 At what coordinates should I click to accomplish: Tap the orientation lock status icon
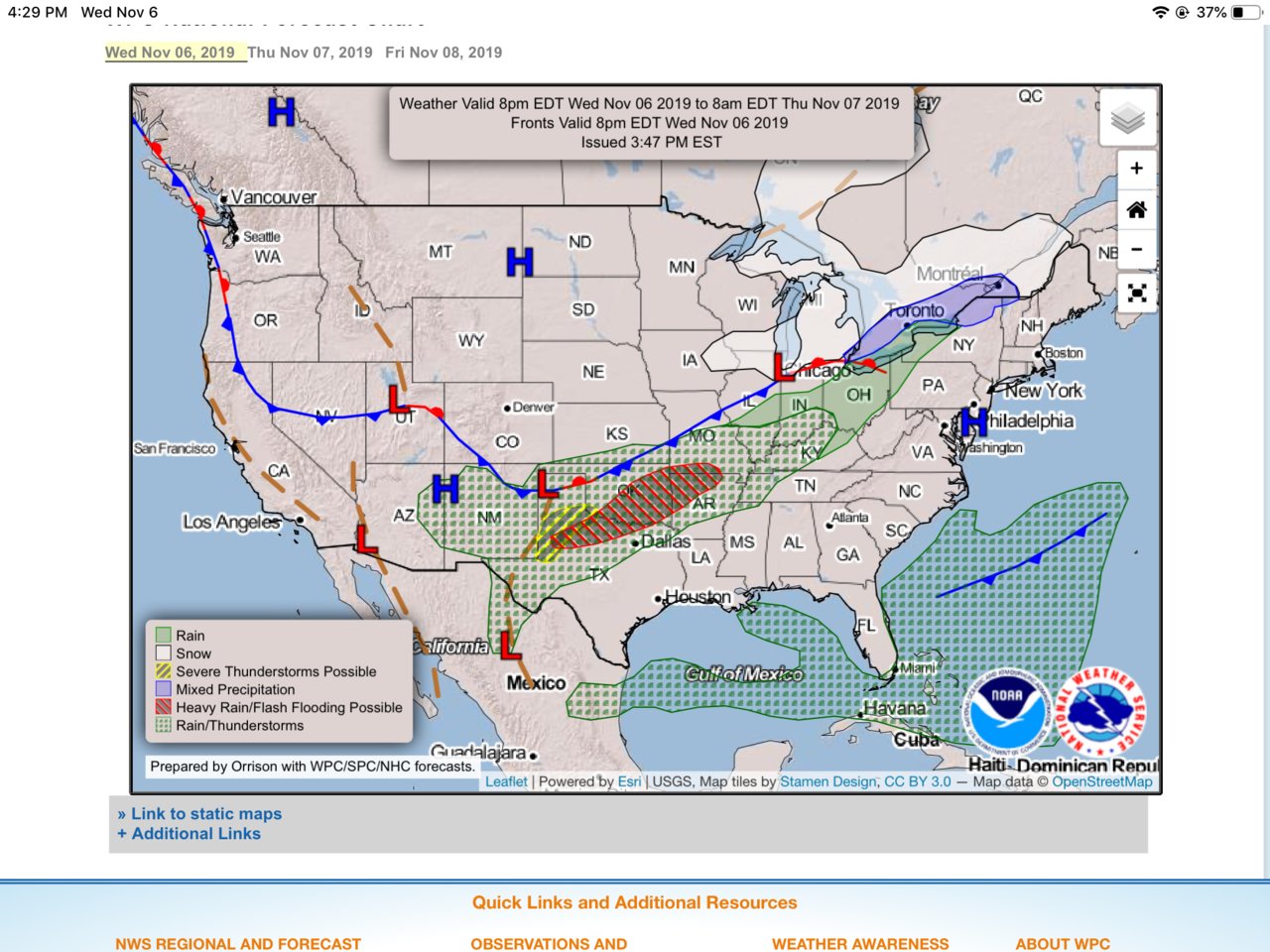(x=1182, y=12)
